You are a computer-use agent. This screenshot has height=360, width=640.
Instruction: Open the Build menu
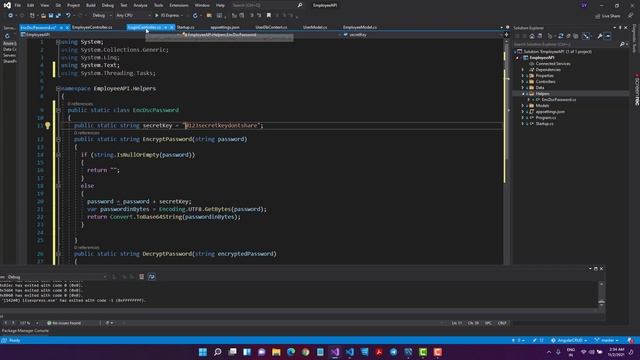(x=91, y=5)
